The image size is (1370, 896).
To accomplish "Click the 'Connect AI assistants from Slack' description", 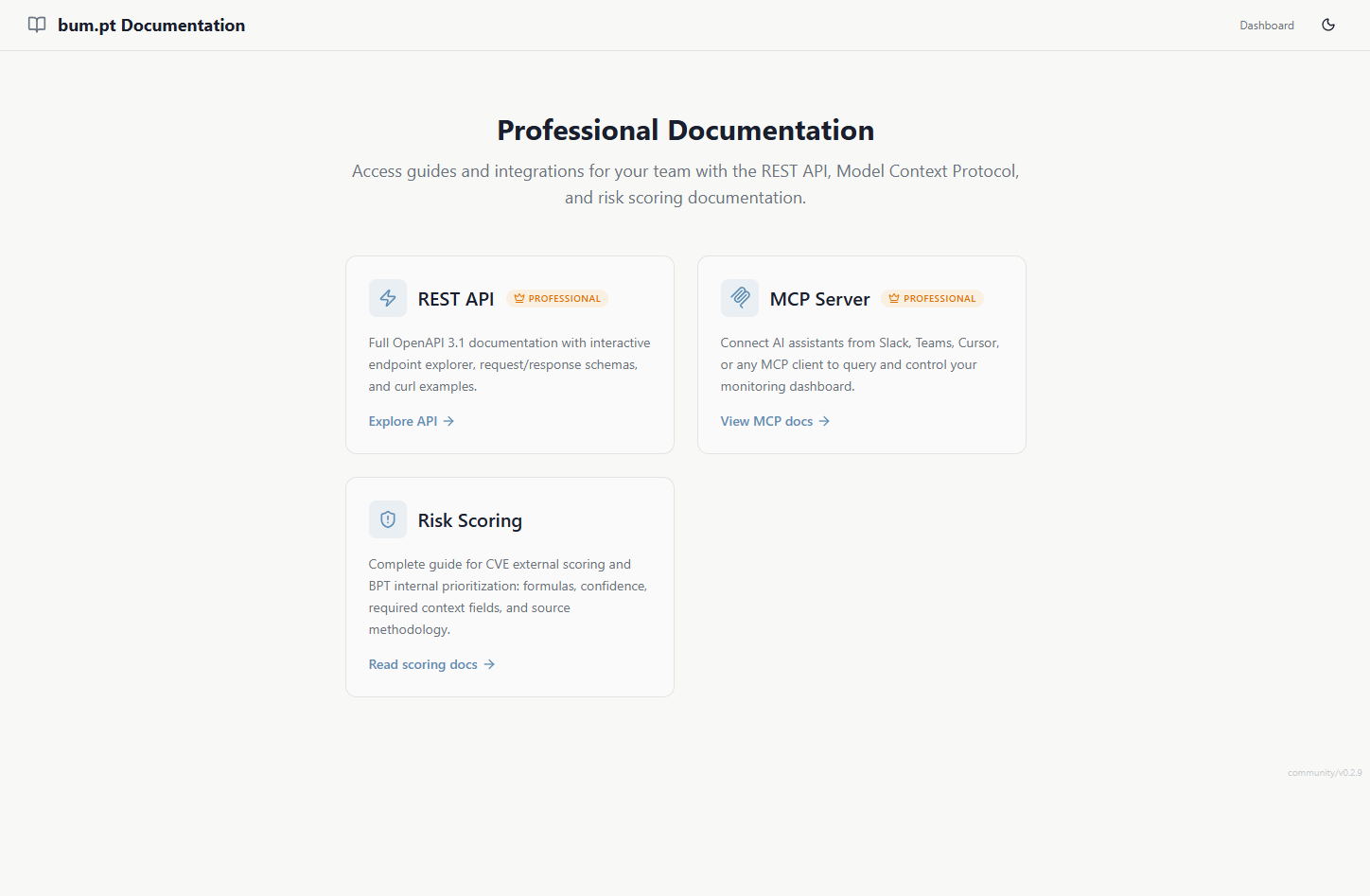I will pyautogui.click(x=860, y=364).
